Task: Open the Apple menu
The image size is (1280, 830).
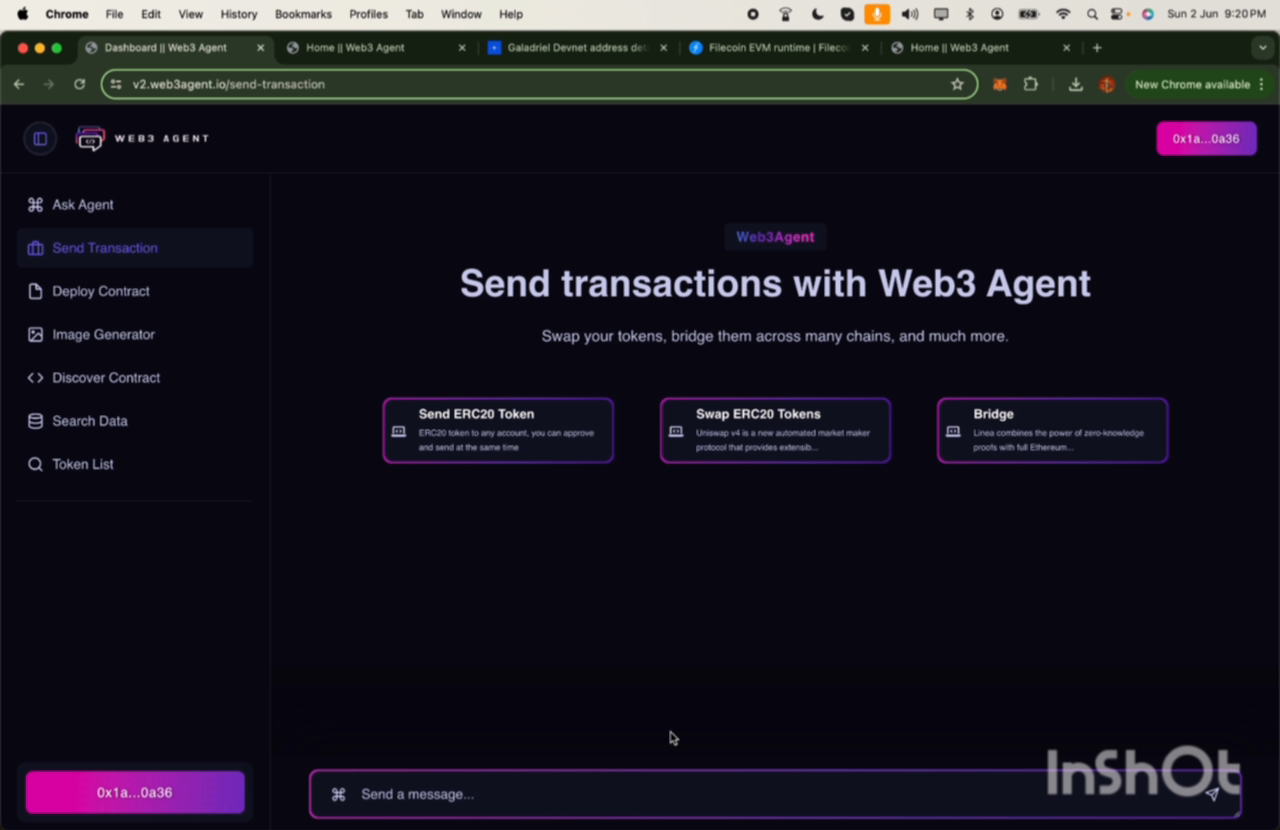Action: coord(22,14)
